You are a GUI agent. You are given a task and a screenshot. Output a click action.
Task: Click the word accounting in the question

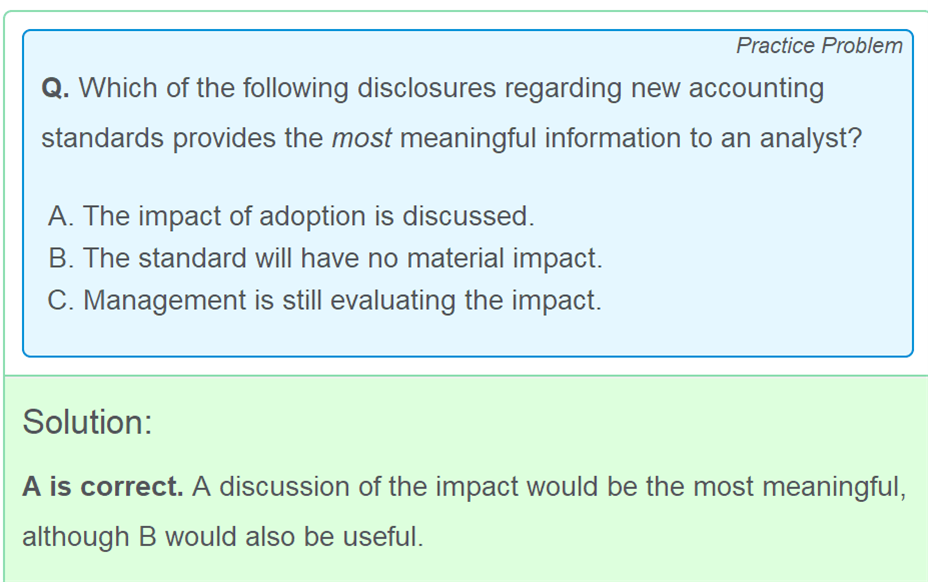756,89
